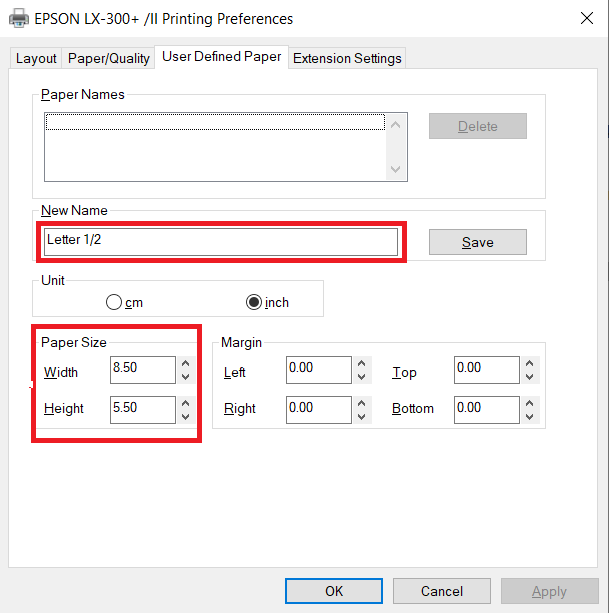Image resolution: width=609 pixels, height=613 pixels.
Task: Confirm the dialog with OK
Action: 334,591
